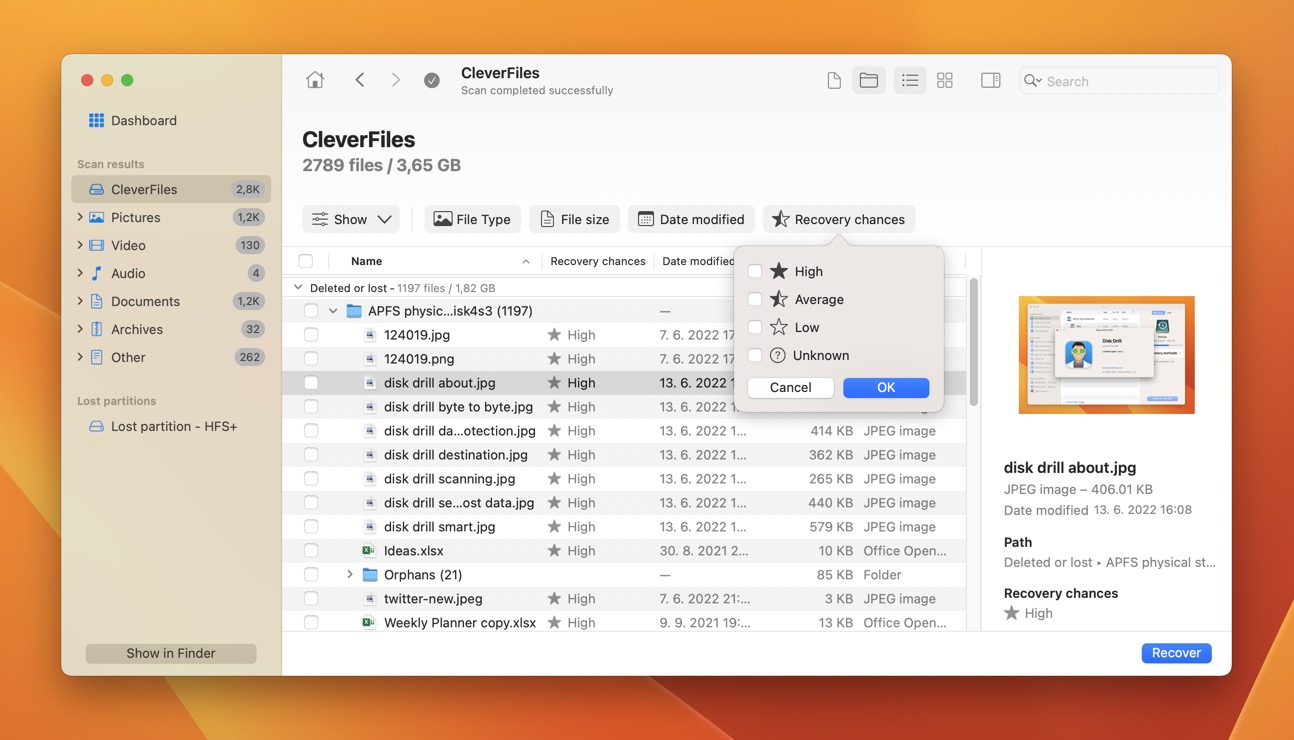This screenshot has height=740, width=1294.
Task: Collapse the Deleted or lost group
Action: 298,288
